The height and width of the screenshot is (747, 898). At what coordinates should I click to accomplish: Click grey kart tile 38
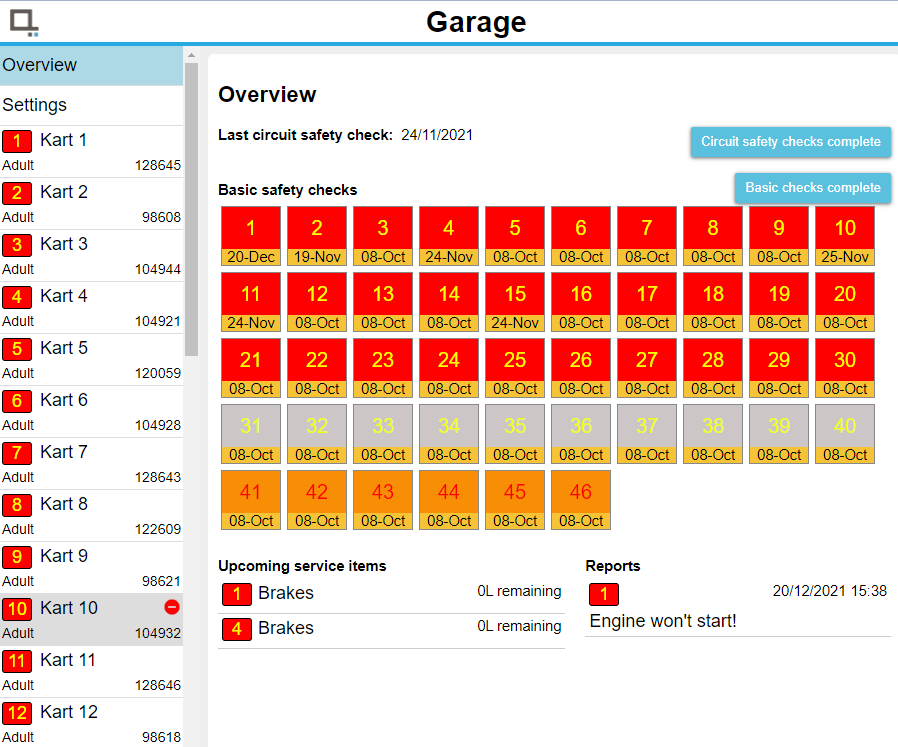(x=712, y=434)
